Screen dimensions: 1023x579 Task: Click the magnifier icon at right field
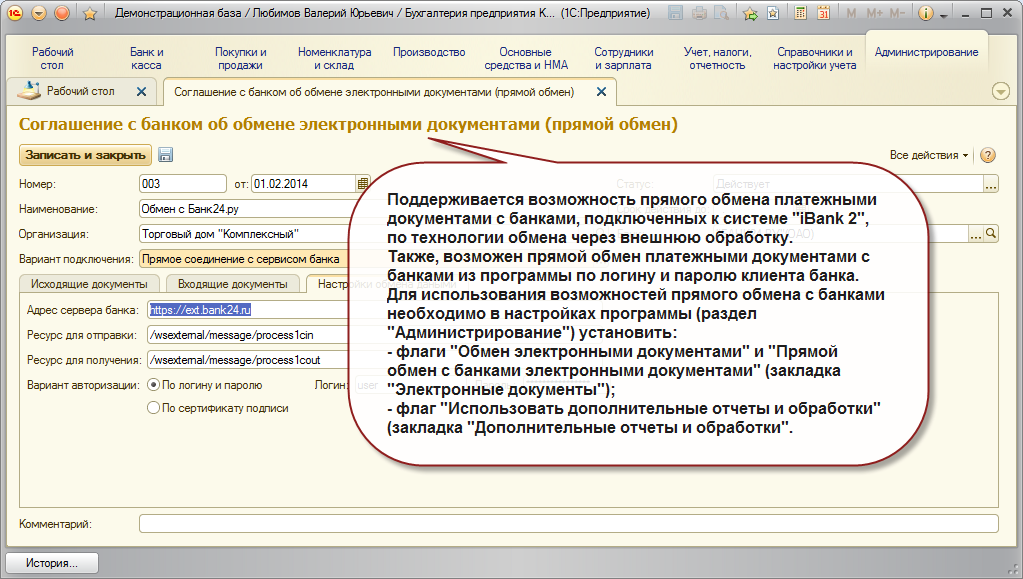pyautogui.click(x=991, y=234)
